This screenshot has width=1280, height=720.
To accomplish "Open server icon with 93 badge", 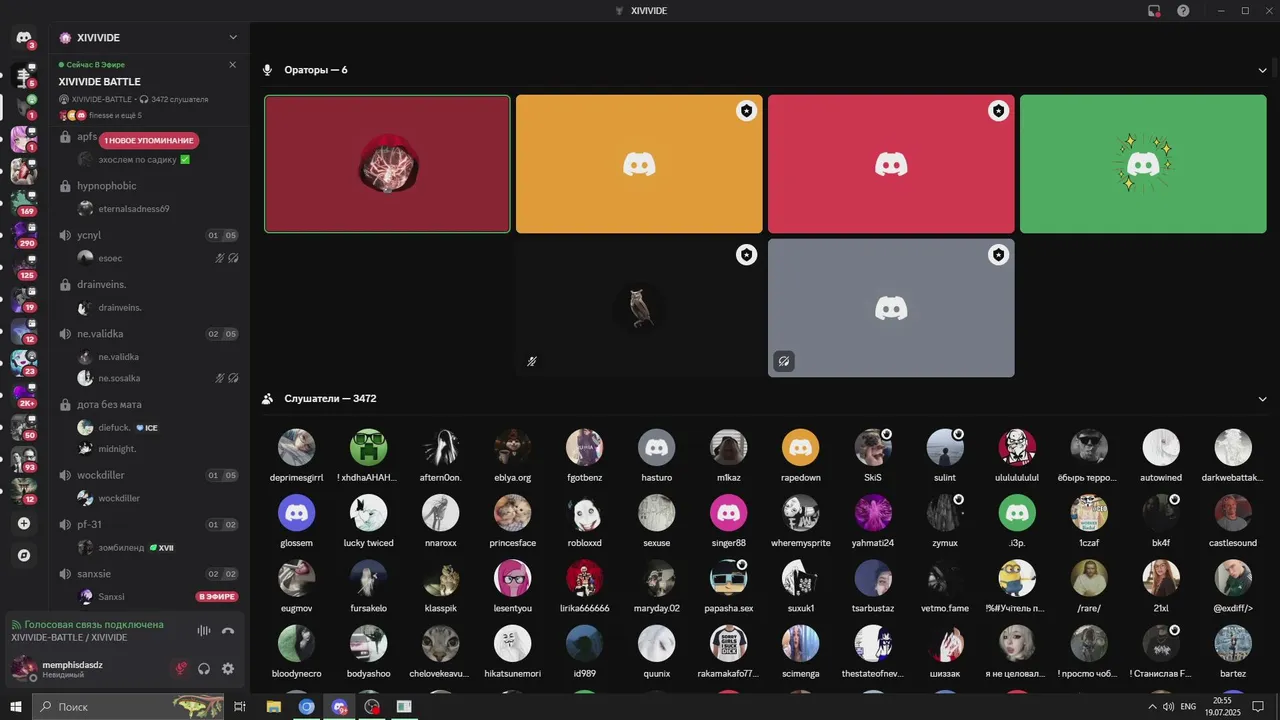I will coord(24,459).
